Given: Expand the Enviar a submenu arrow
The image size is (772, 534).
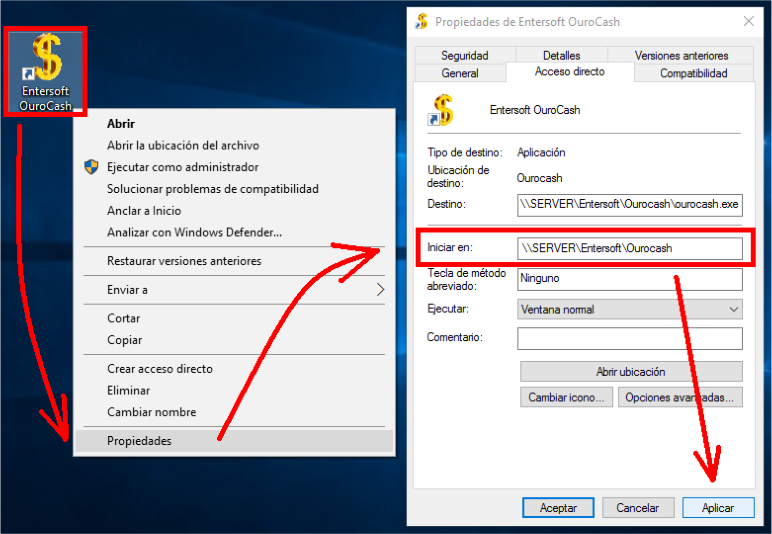Looking at the screenshot, I should click(380, 289).
